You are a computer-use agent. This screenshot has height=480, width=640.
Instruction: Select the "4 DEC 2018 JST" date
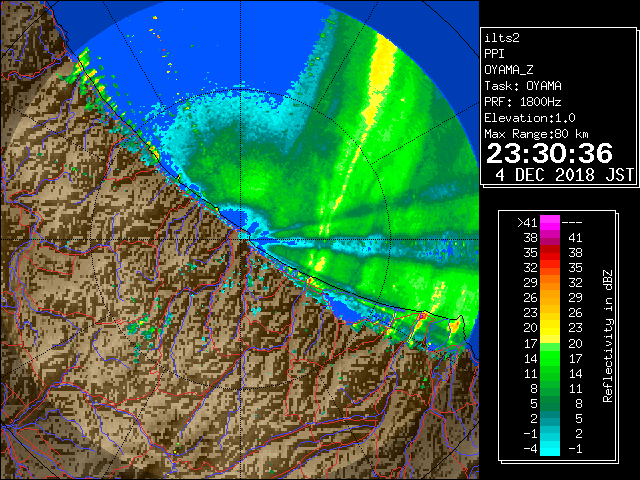pos(564,175)
